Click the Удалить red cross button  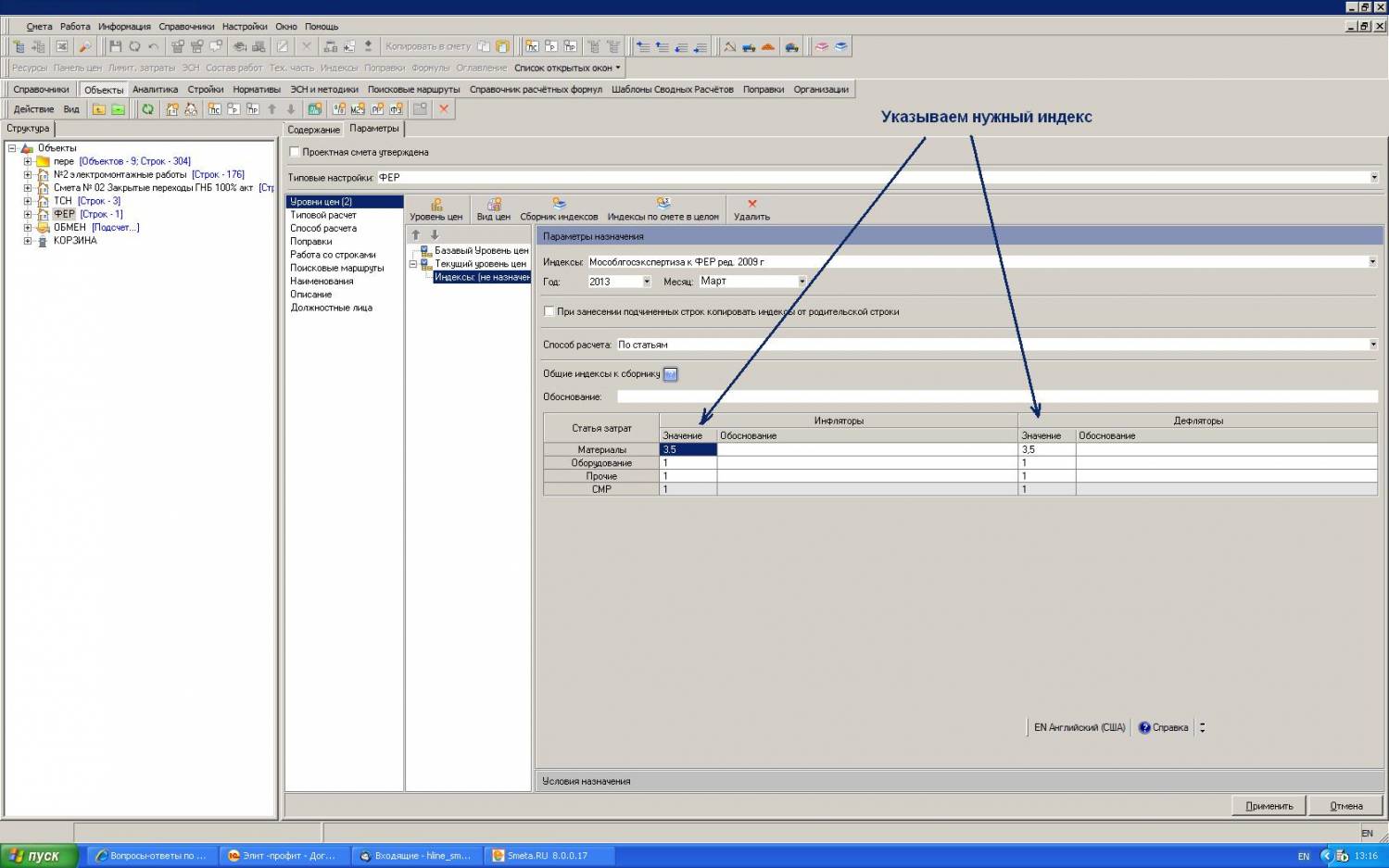click(751, 209)
